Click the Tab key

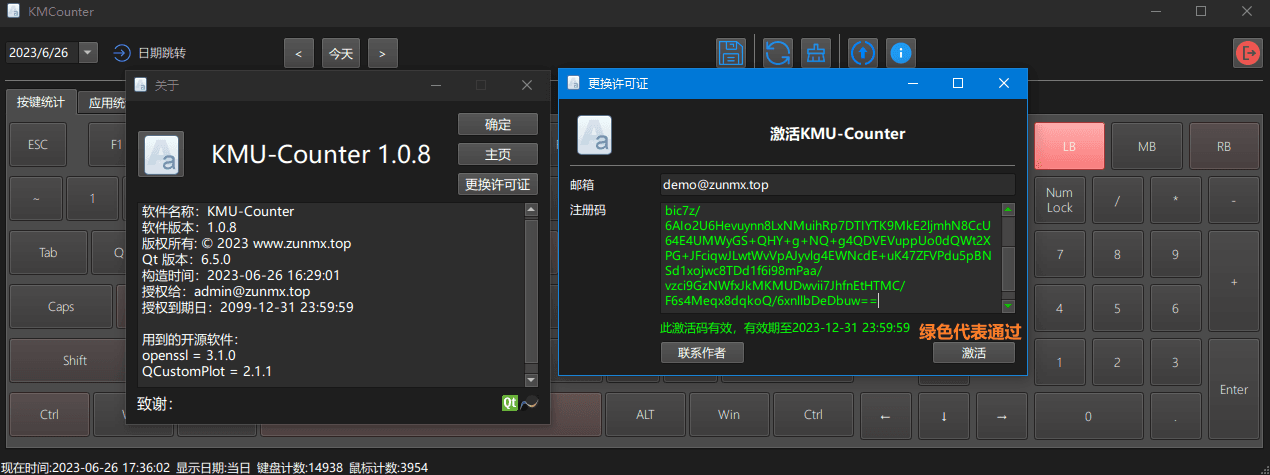(48, 252)
